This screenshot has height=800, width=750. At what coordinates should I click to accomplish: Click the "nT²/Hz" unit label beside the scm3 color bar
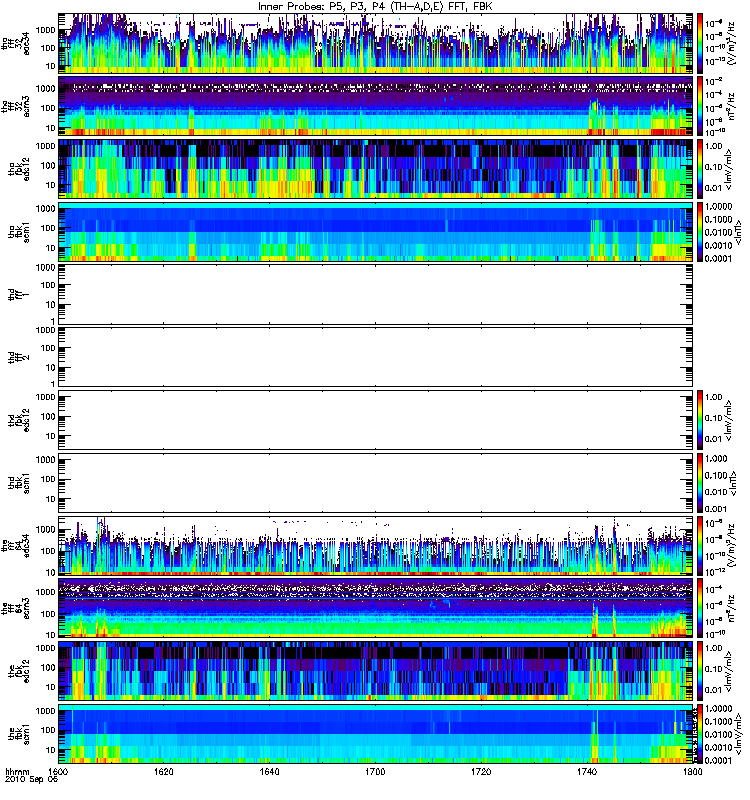(732, 608)
